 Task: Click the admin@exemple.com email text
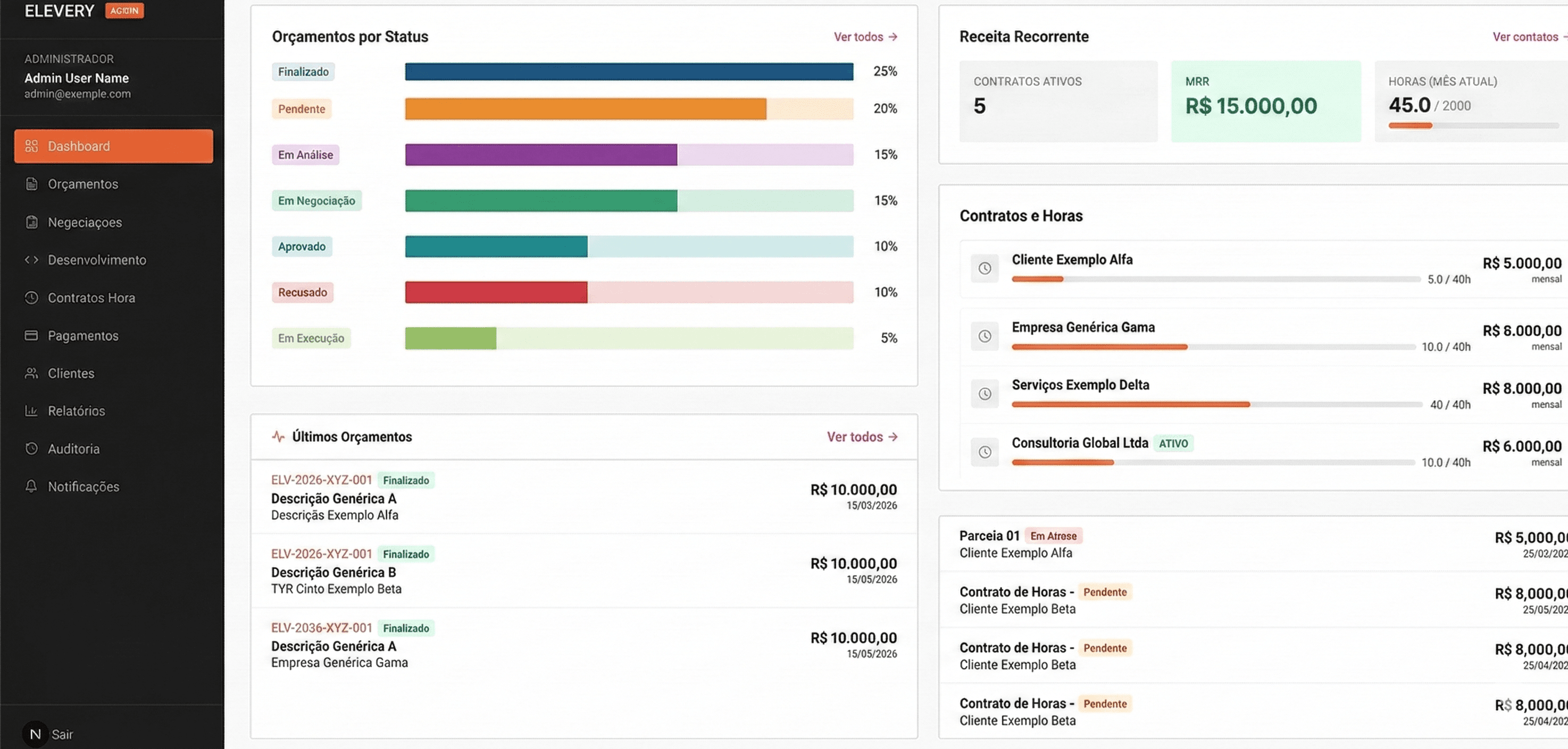pyautogui.click(x=77, y=94)
